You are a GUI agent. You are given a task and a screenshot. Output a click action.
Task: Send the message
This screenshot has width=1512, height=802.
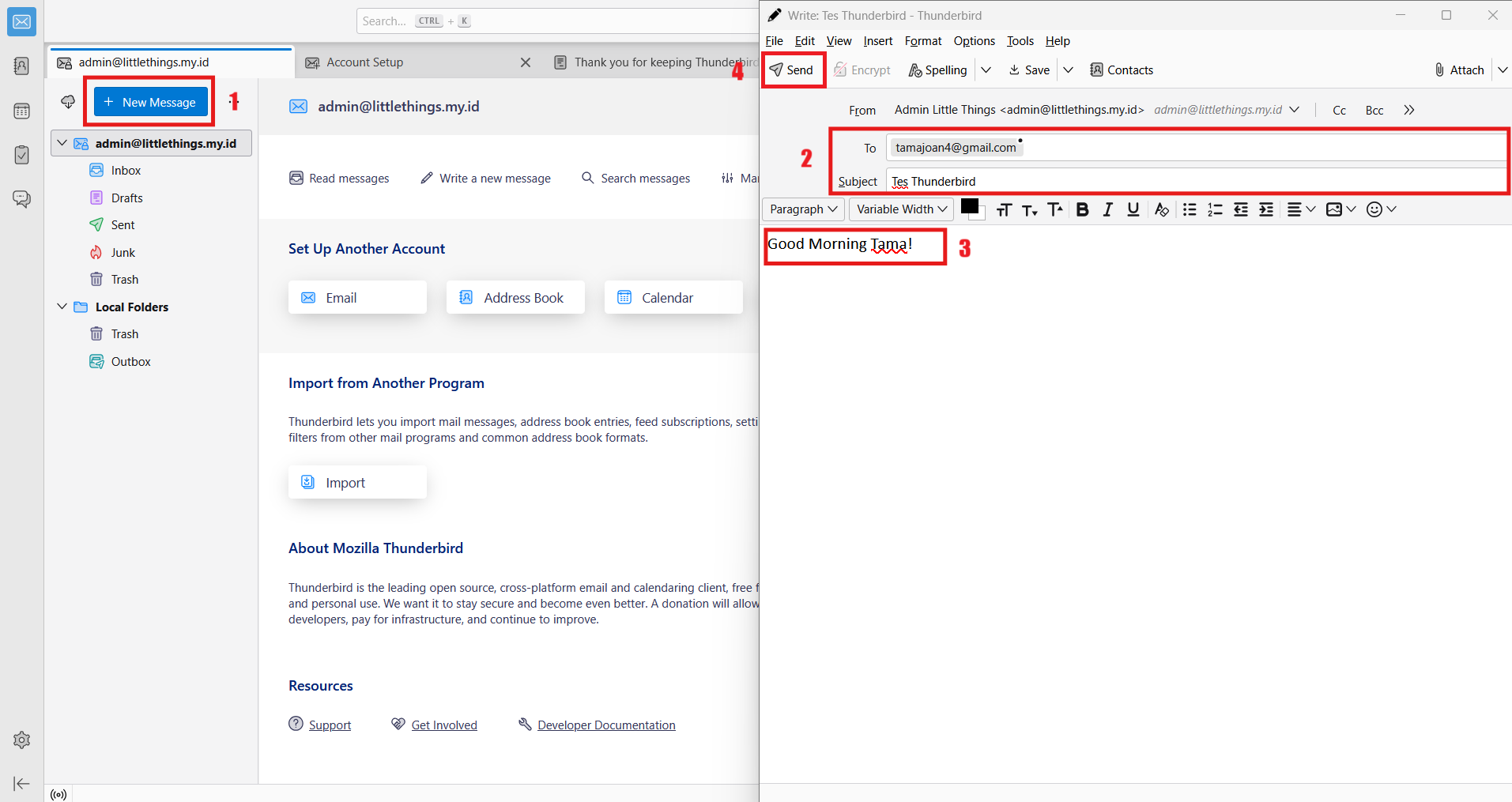792,70
